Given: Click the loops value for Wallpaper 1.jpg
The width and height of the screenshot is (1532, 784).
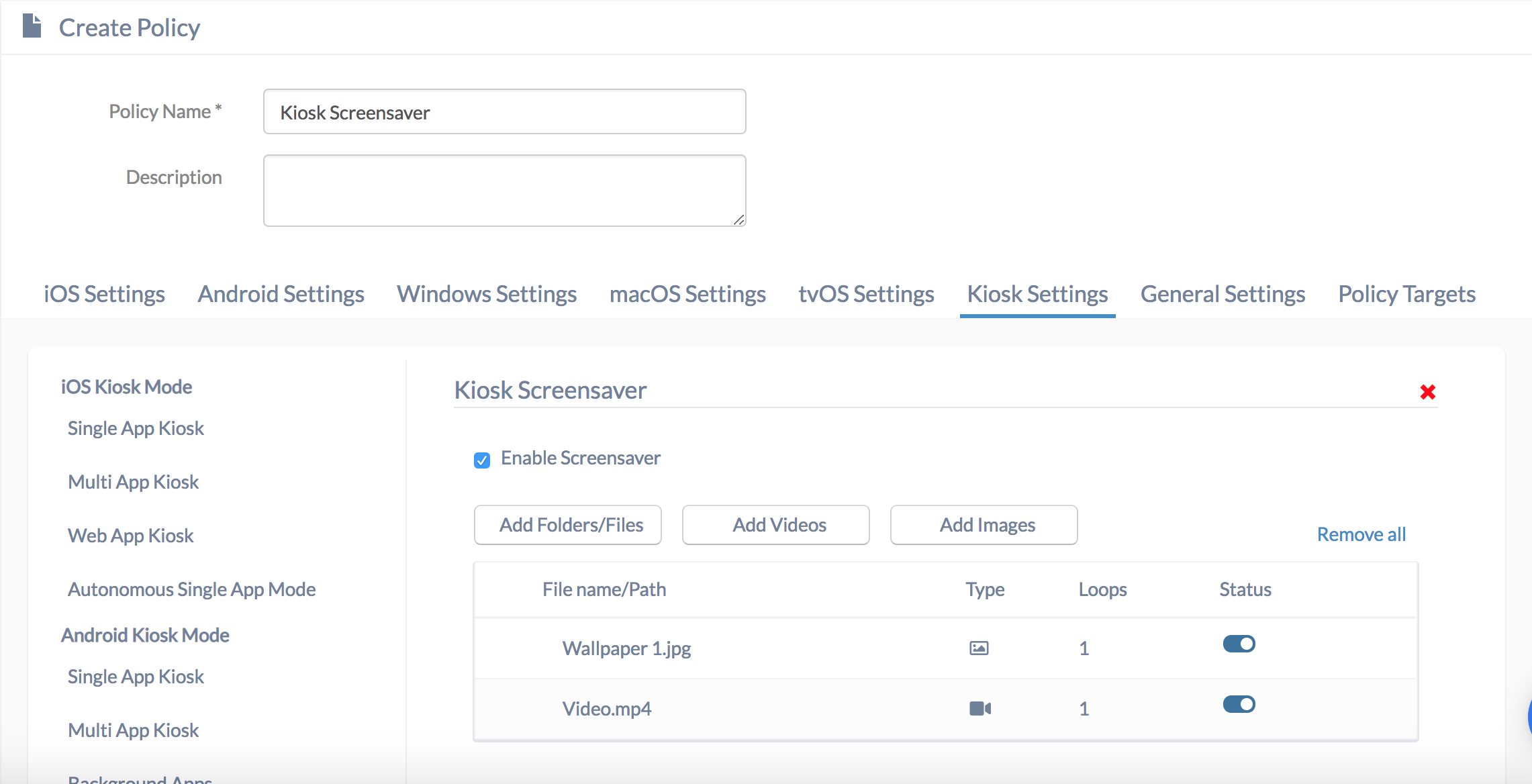Looking at the screenshot, I should tap(1084, 648).
